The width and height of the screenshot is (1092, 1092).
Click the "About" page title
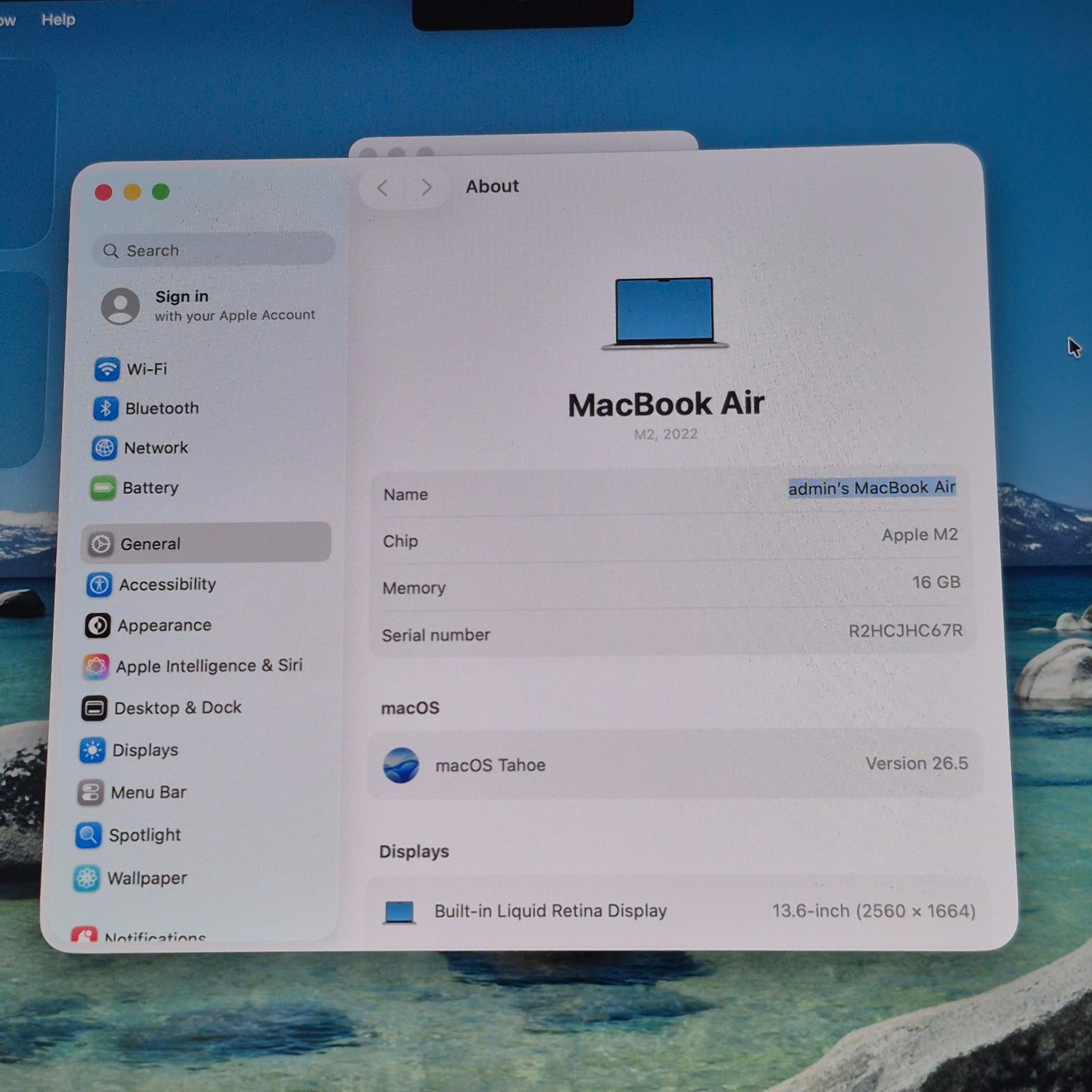pyautogui.click(x=492, y=186)
